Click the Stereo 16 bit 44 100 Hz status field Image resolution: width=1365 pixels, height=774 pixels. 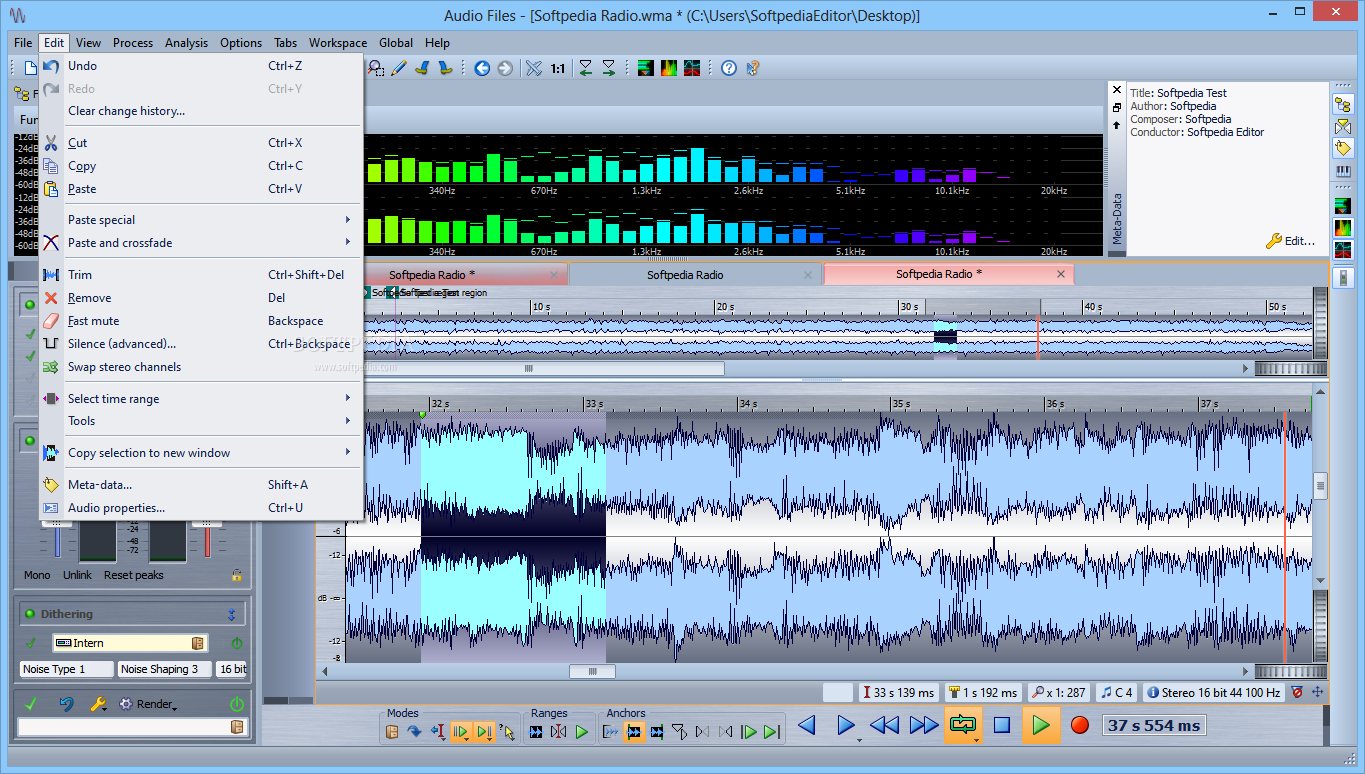click(1213, 692)
